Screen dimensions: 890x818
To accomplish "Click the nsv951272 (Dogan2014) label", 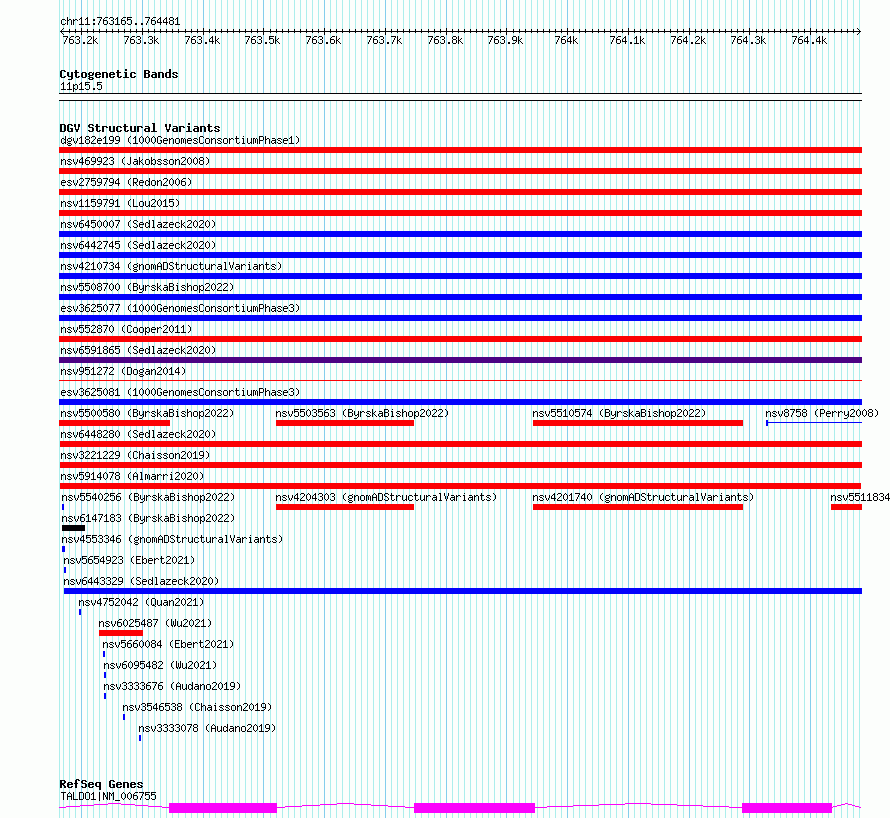I will [123, 371].
